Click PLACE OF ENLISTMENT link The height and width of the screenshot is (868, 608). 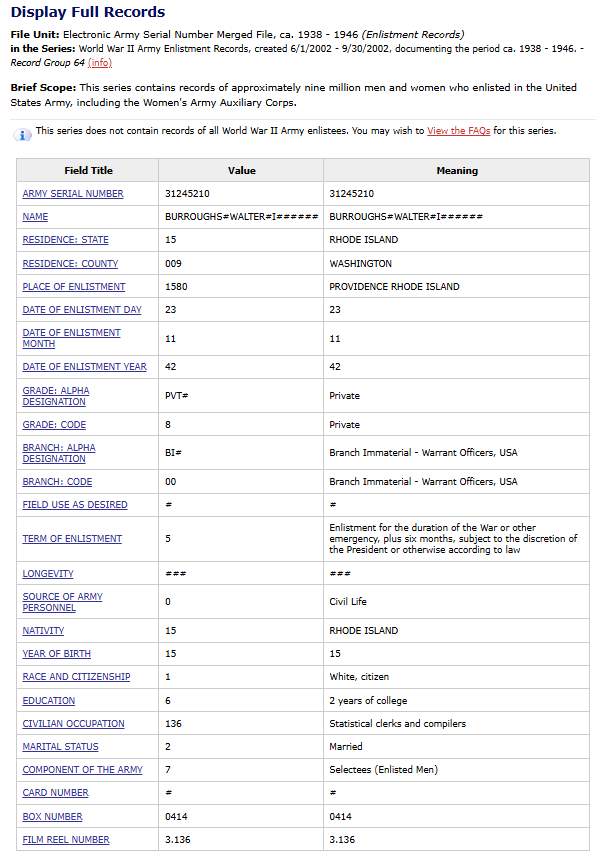click(72, 287)
